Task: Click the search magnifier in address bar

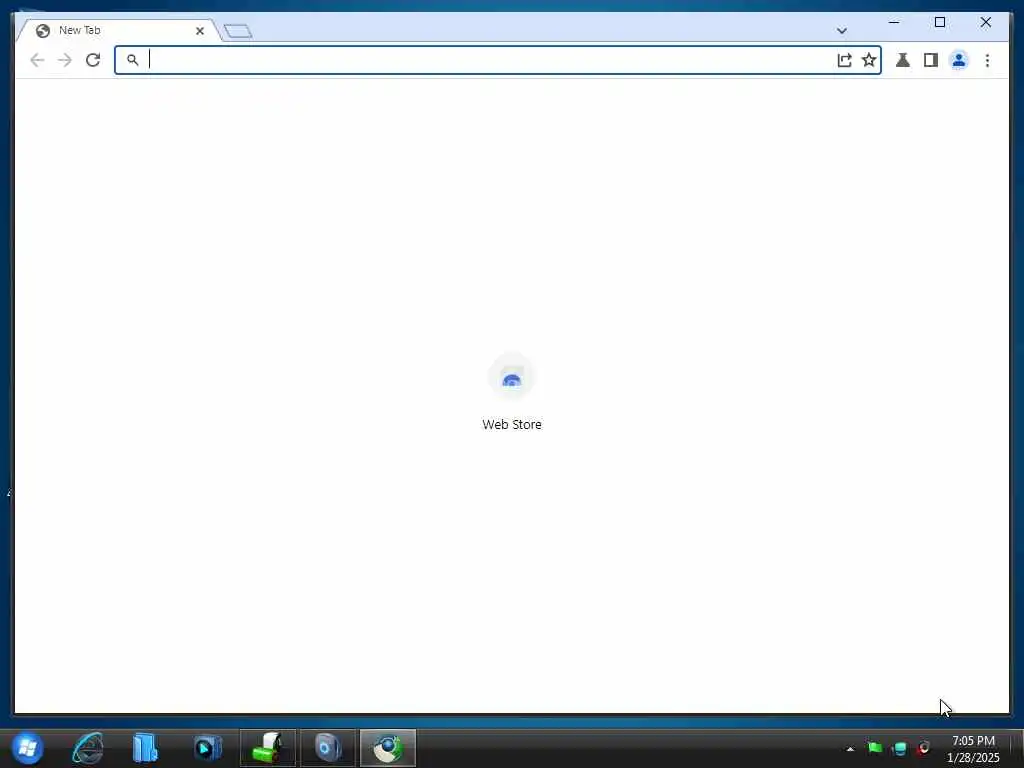Action: pyautogui.click(x=133, y=60)
